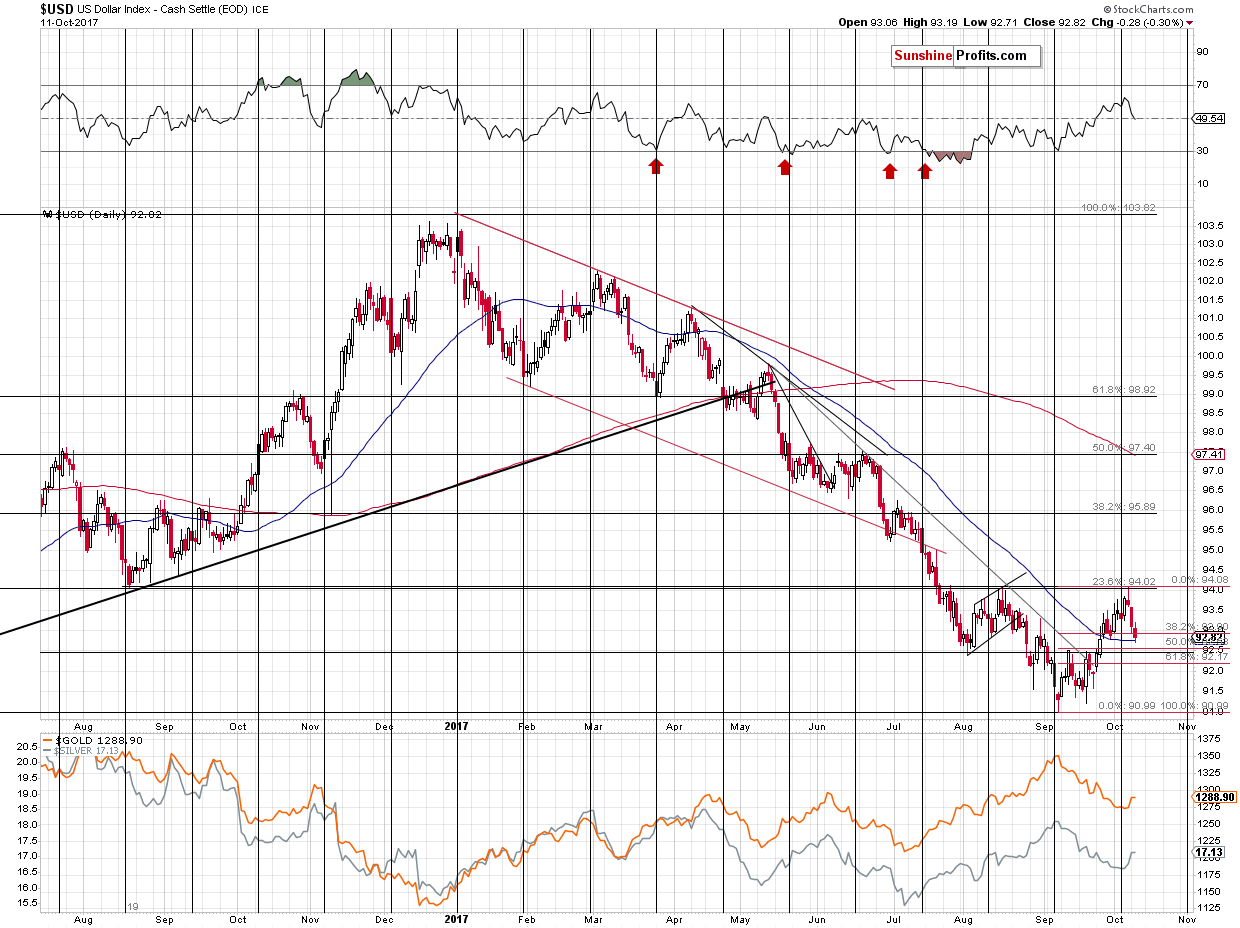Click Fibonacci label '38.2%: 95.89'

[1122, 507]
